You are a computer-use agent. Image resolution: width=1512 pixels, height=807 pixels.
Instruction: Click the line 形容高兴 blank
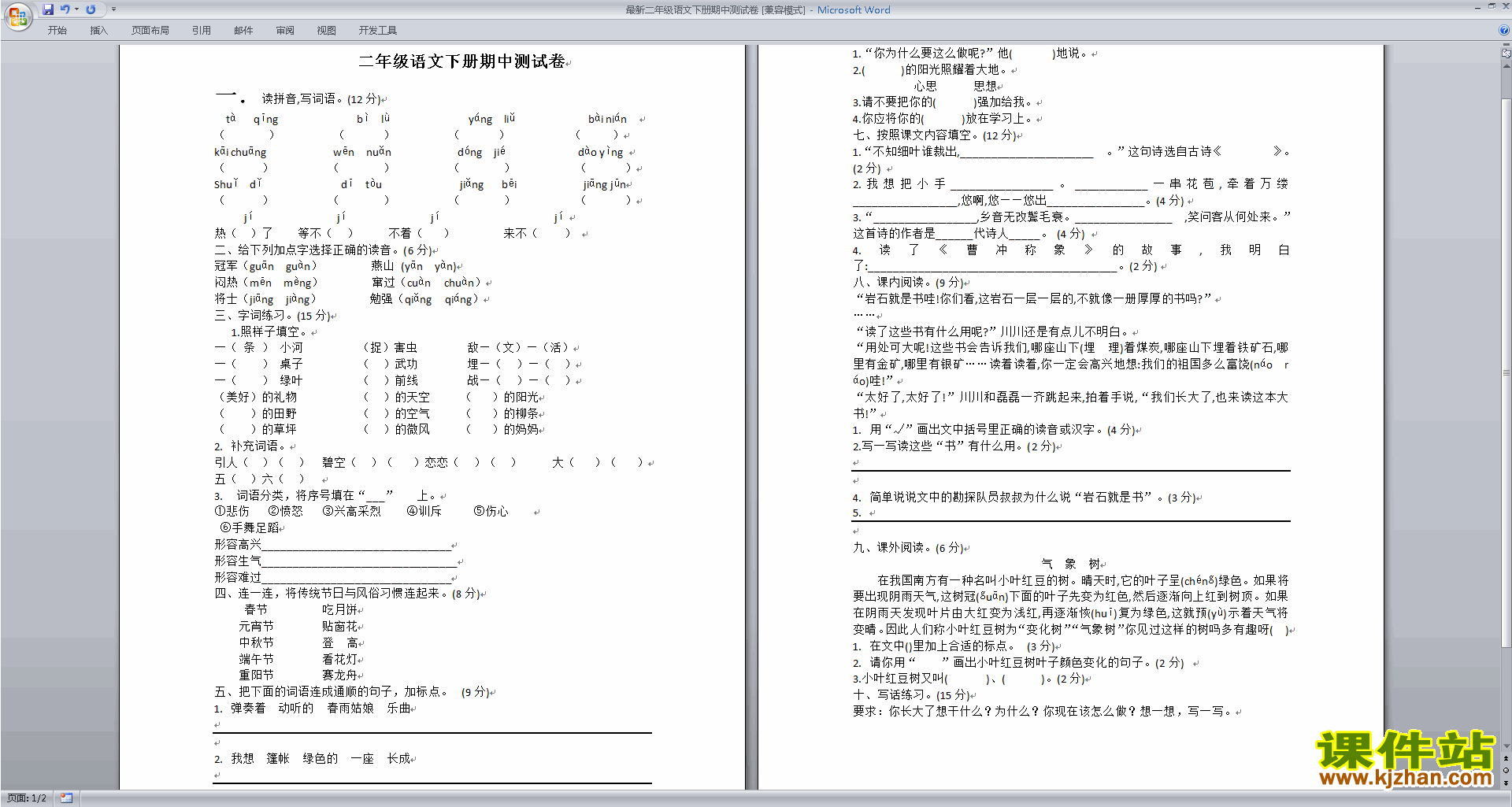[x=333, y=545]
